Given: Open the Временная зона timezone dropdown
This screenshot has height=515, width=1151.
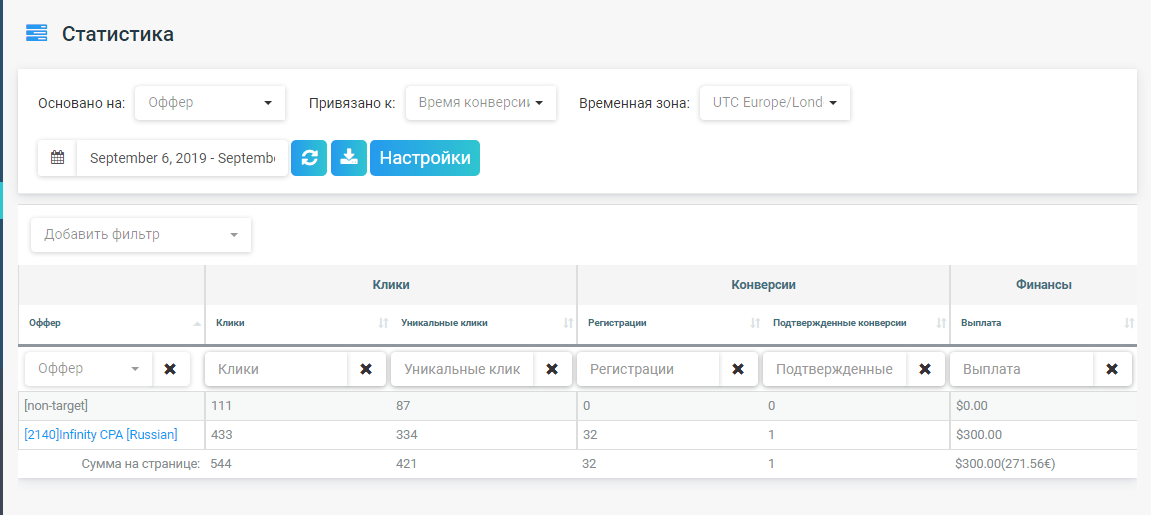Looking at the screenshot, I should pos(774,102).
